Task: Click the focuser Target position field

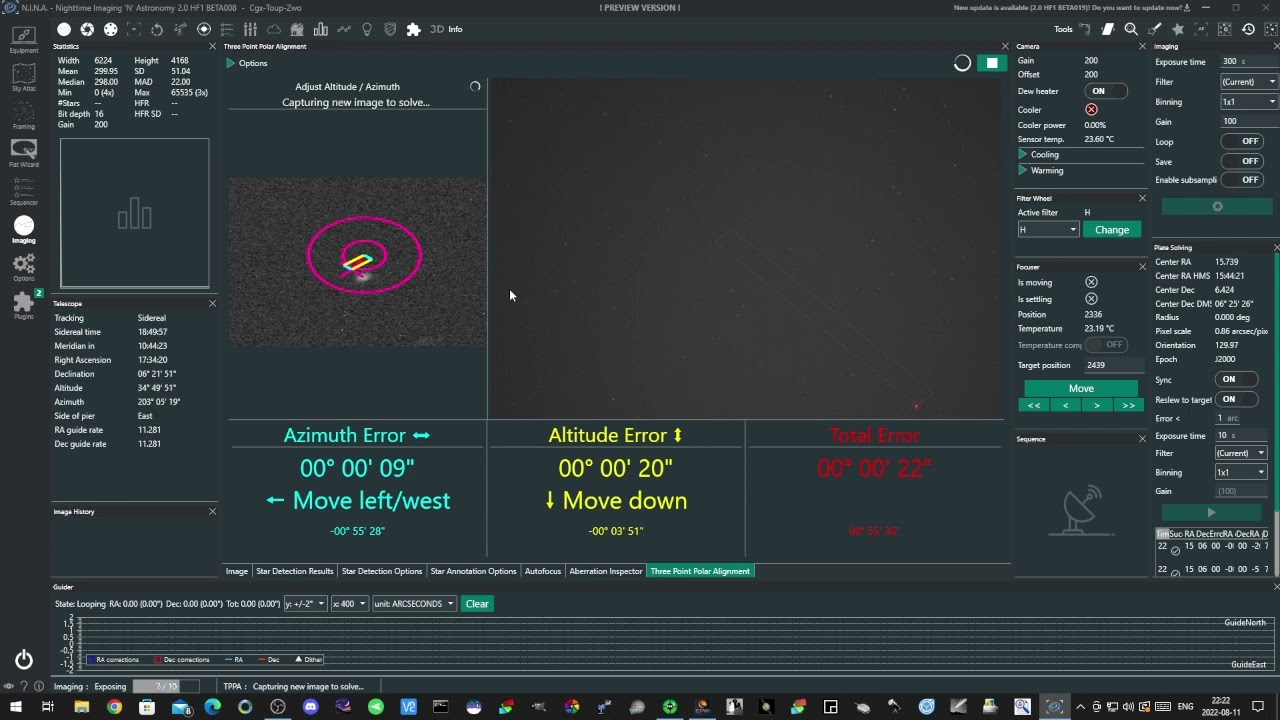Action: (1114, 365)
